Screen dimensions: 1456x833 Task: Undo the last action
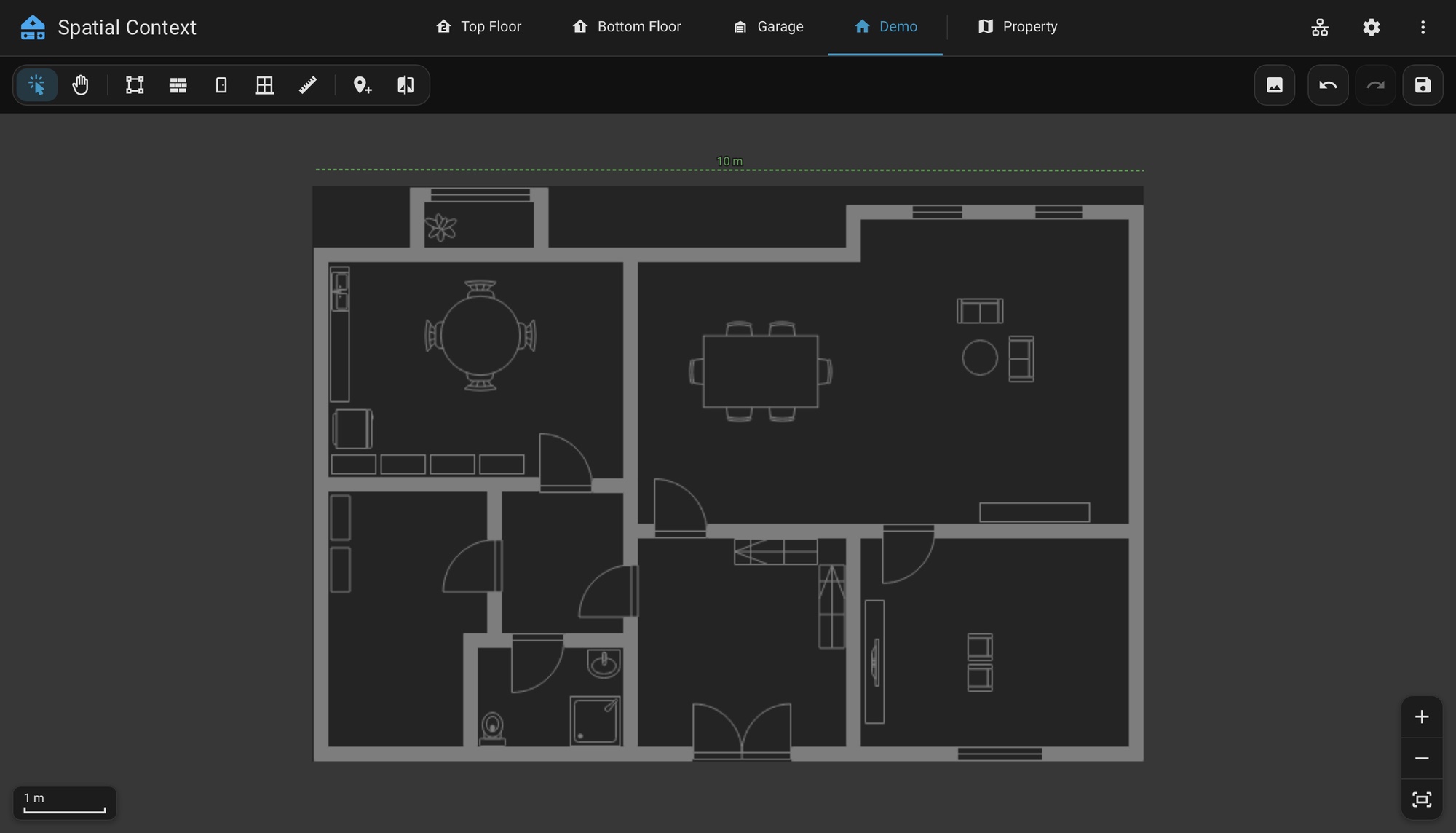1328,85
